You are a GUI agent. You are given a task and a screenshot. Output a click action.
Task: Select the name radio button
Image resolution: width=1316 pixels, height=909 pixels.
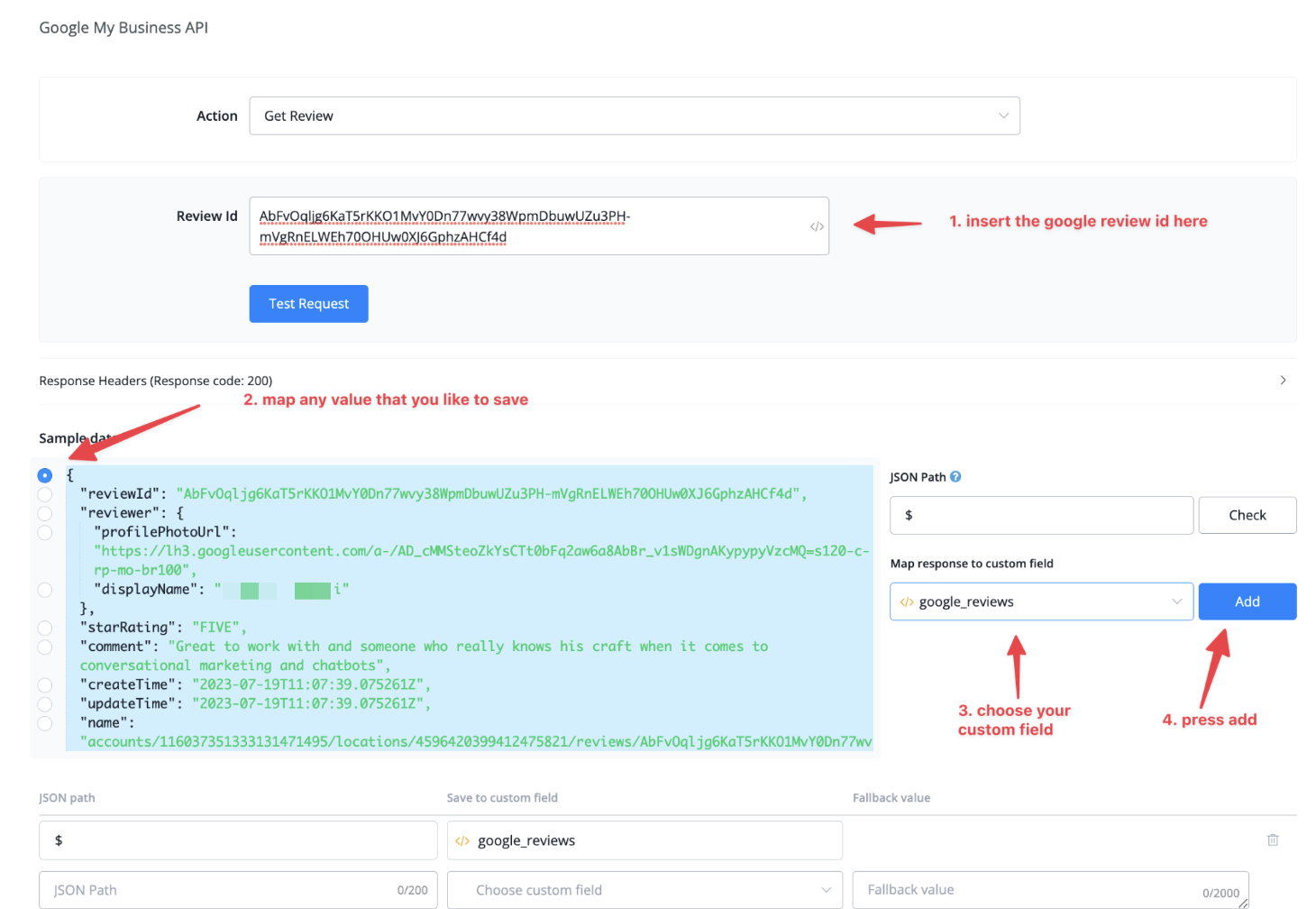(x=45, y=723)
